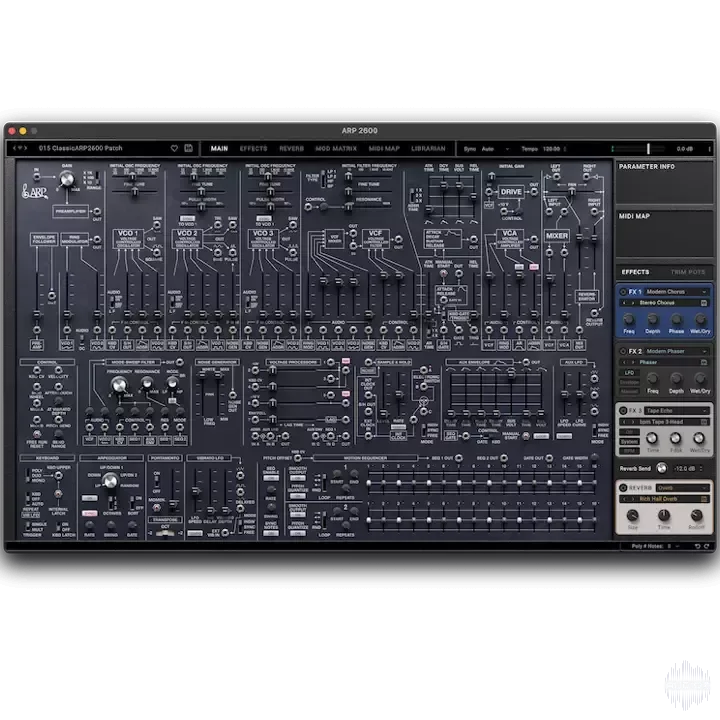The height and width of the screenshot is (720, 720).
Task: Click the Reverb Rolloff knob
Action: (696, 515)
